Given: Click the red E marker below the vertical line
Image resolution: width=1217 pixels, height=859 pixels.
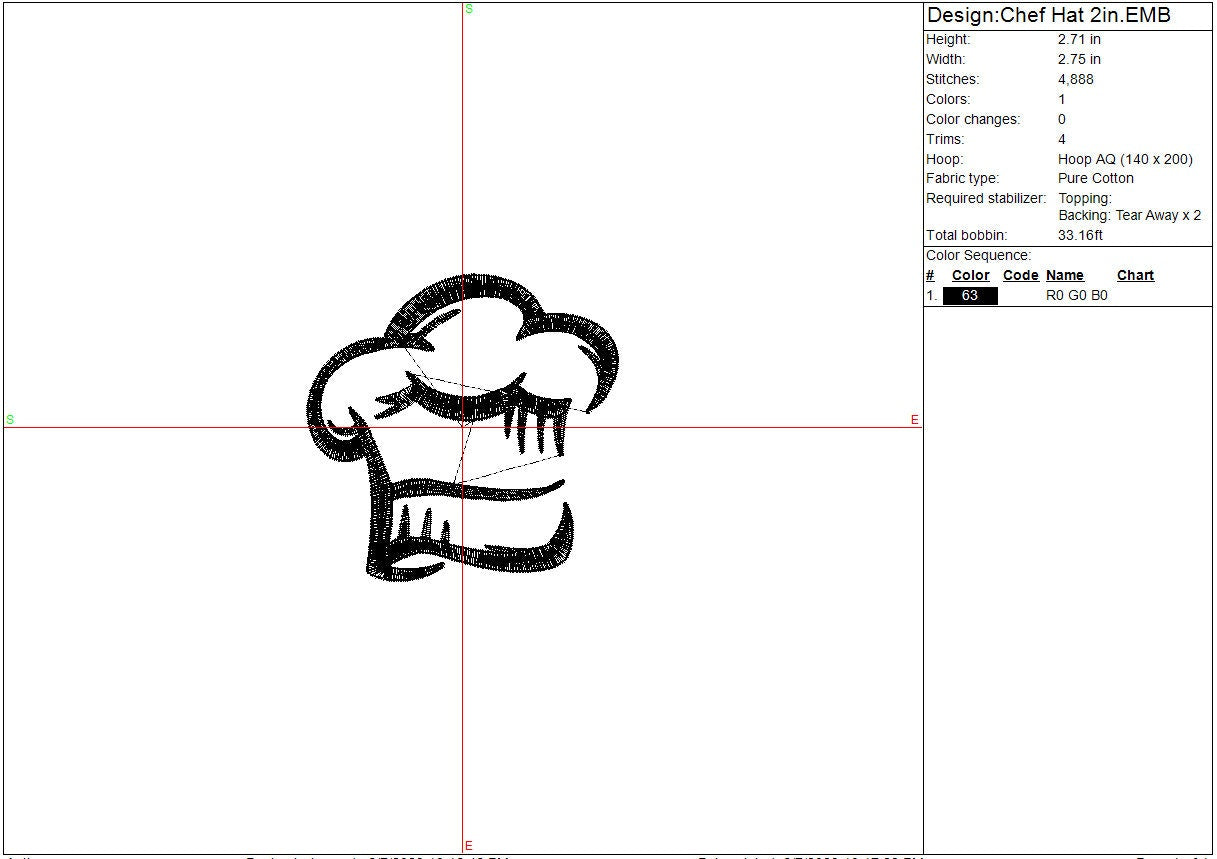Looking at the screenshot, I should [x=469, y=846].
